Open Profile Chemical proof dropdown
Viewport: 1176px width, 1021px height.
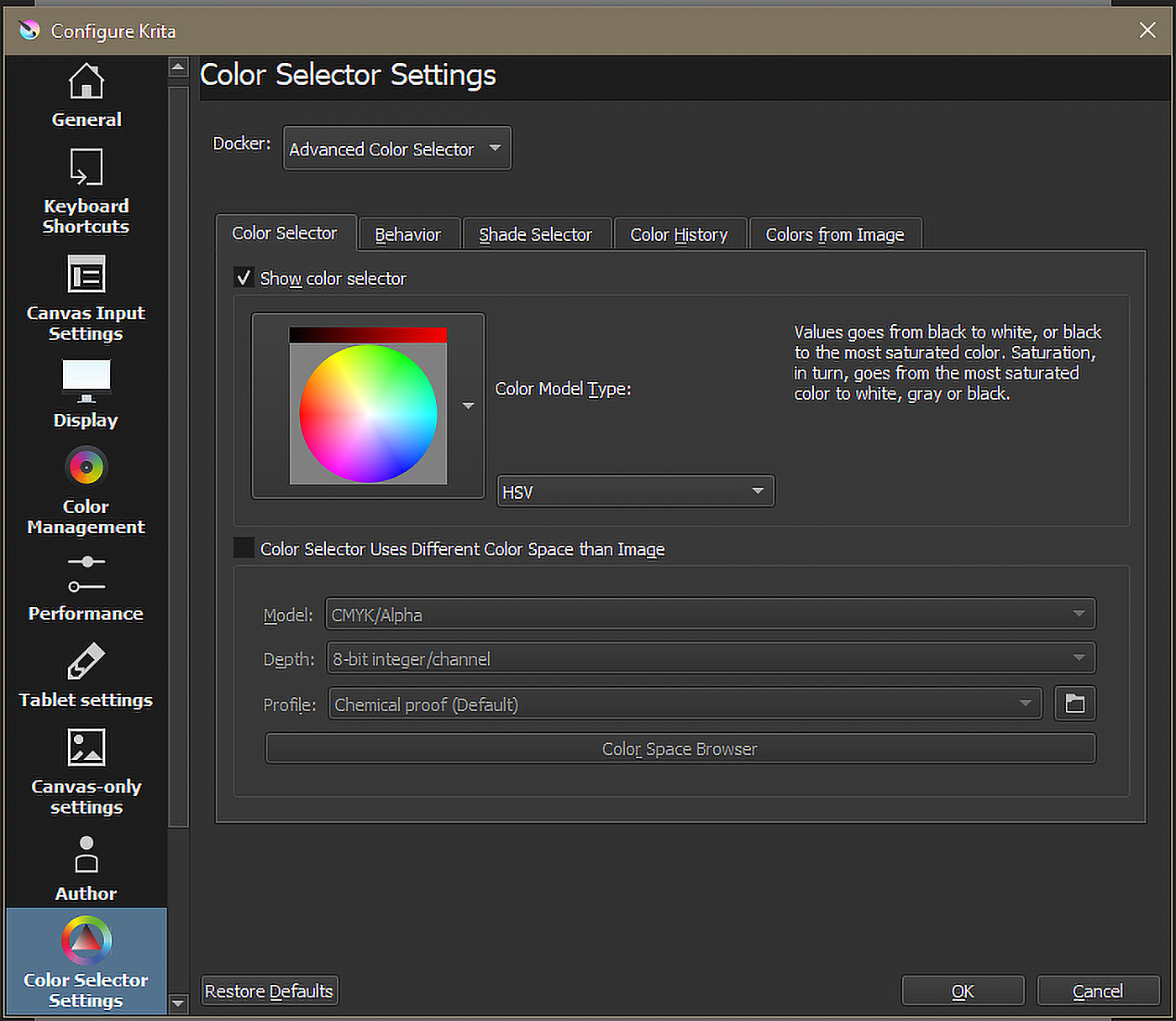(685, 704)
